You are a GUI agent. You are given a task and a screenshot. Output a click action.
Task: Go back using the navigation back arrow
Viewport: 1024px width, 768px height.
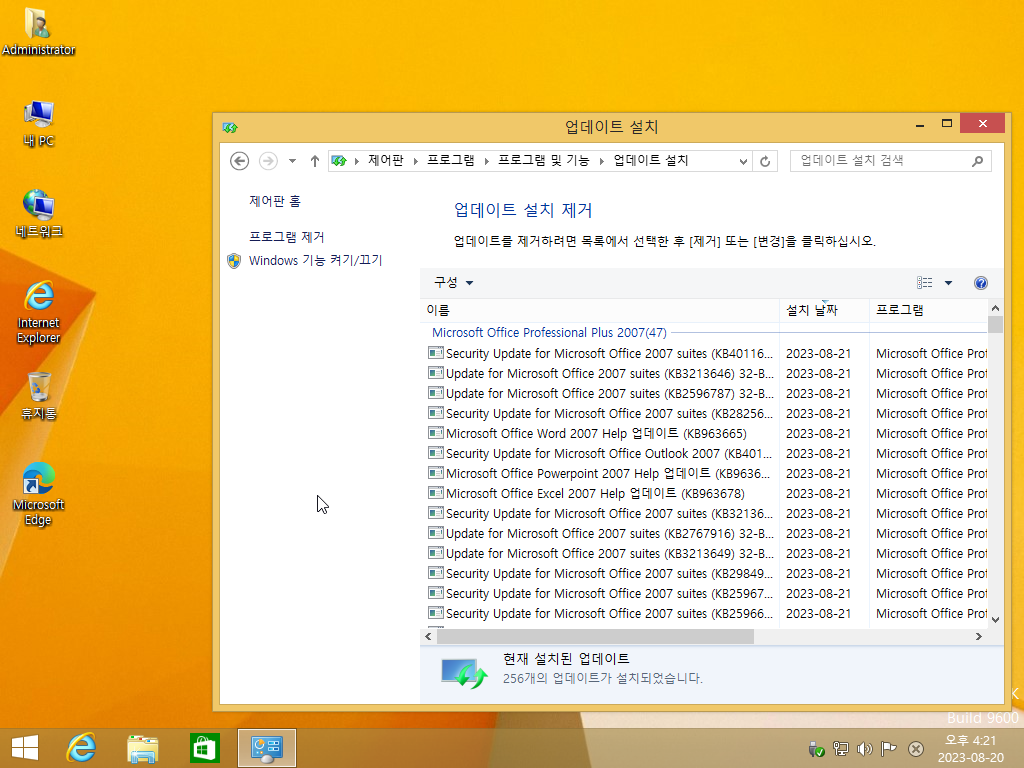click(x=240, y=161)
